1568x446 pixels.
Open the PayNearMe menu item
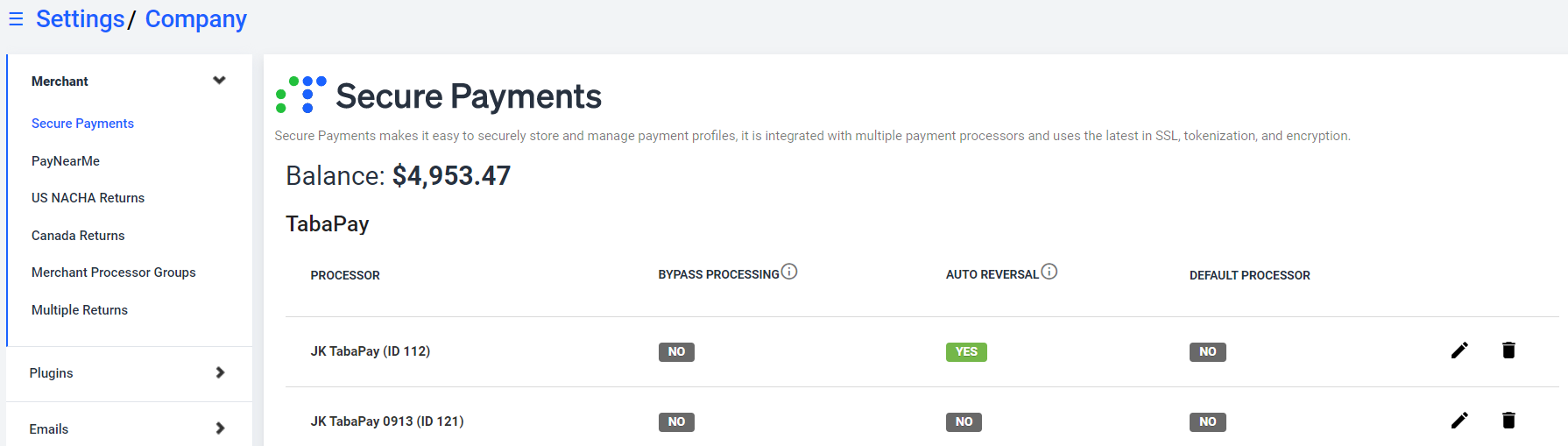point(66,161)
